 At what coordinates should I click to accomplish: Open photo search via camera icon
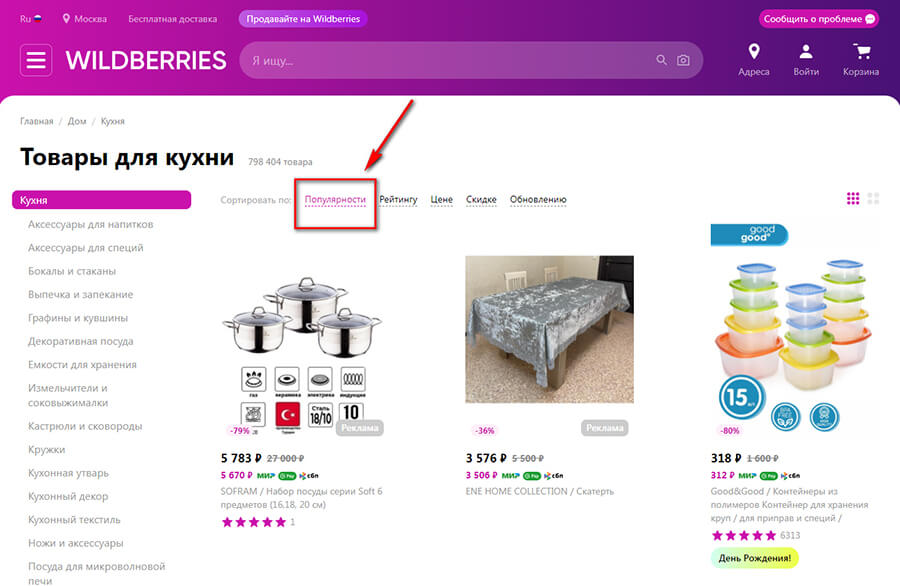[x=683, y=60]
